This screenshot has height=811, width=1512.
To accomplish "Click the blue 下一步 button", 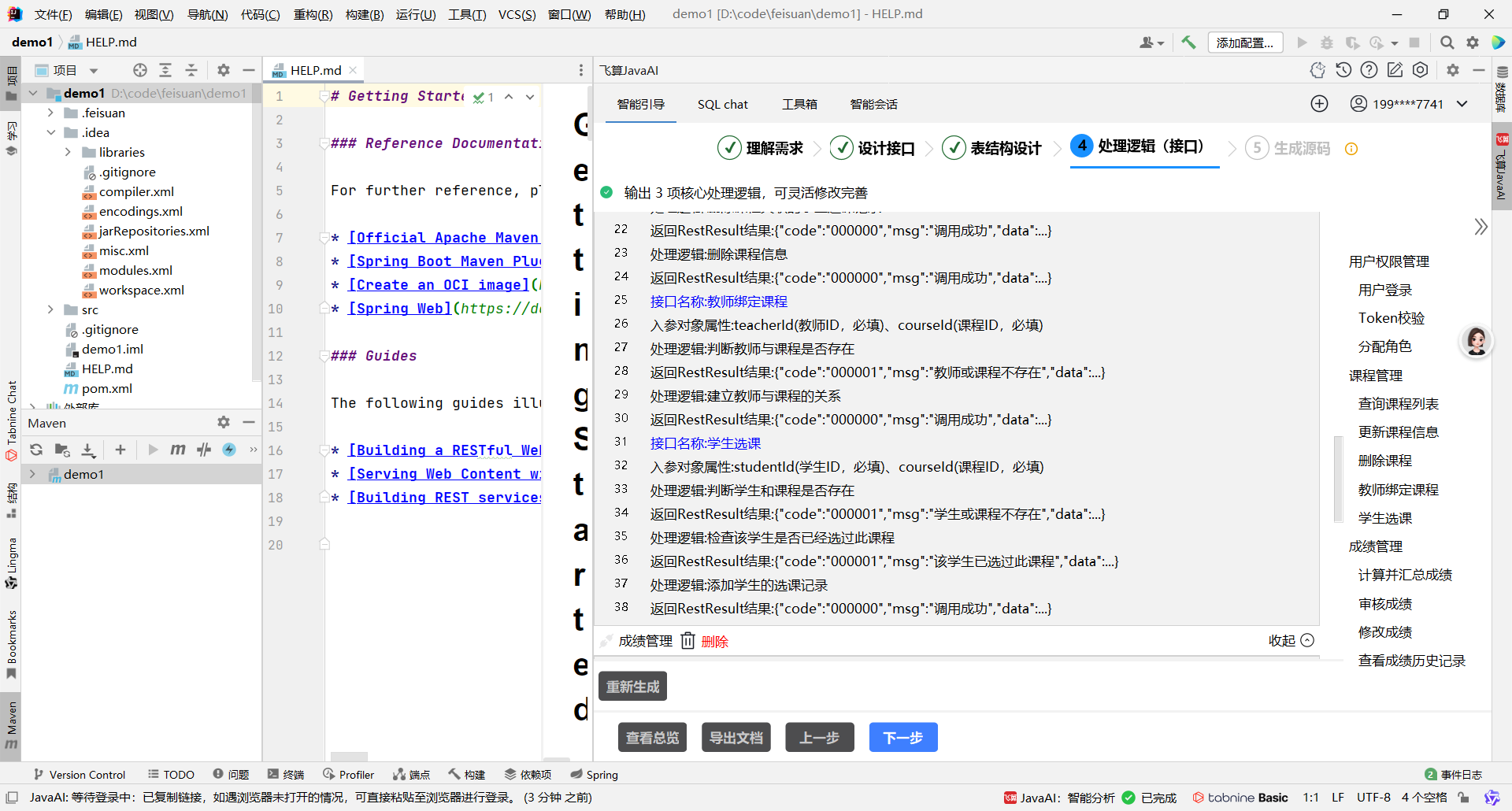I will tap(902, 738).
